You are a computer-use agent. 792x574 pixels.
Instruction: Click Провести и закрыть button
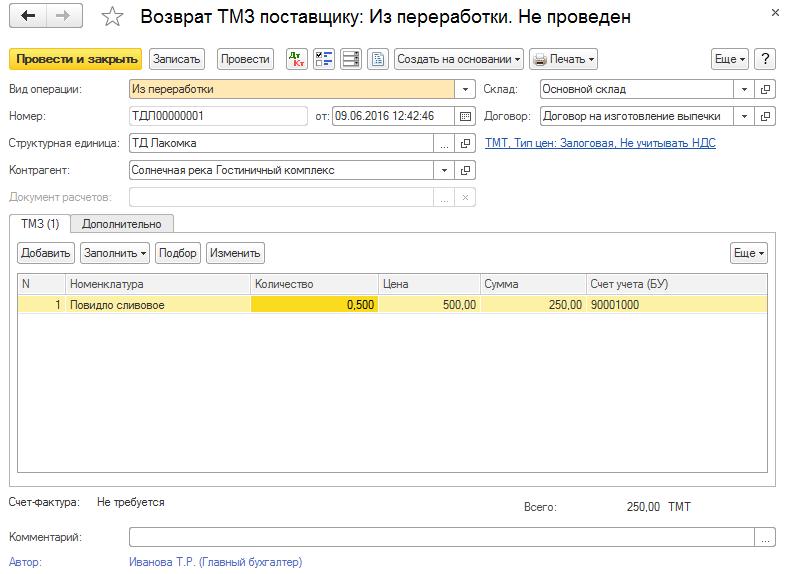coord(76,59)
